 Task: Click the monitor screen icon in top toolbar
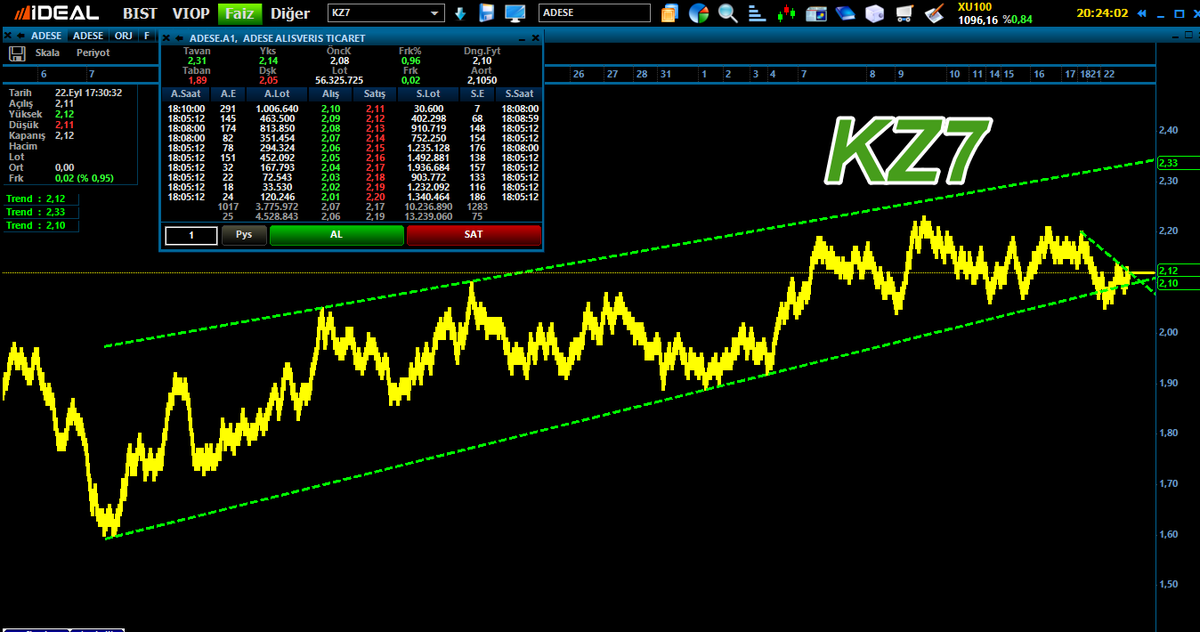click(x=516, y=14)
